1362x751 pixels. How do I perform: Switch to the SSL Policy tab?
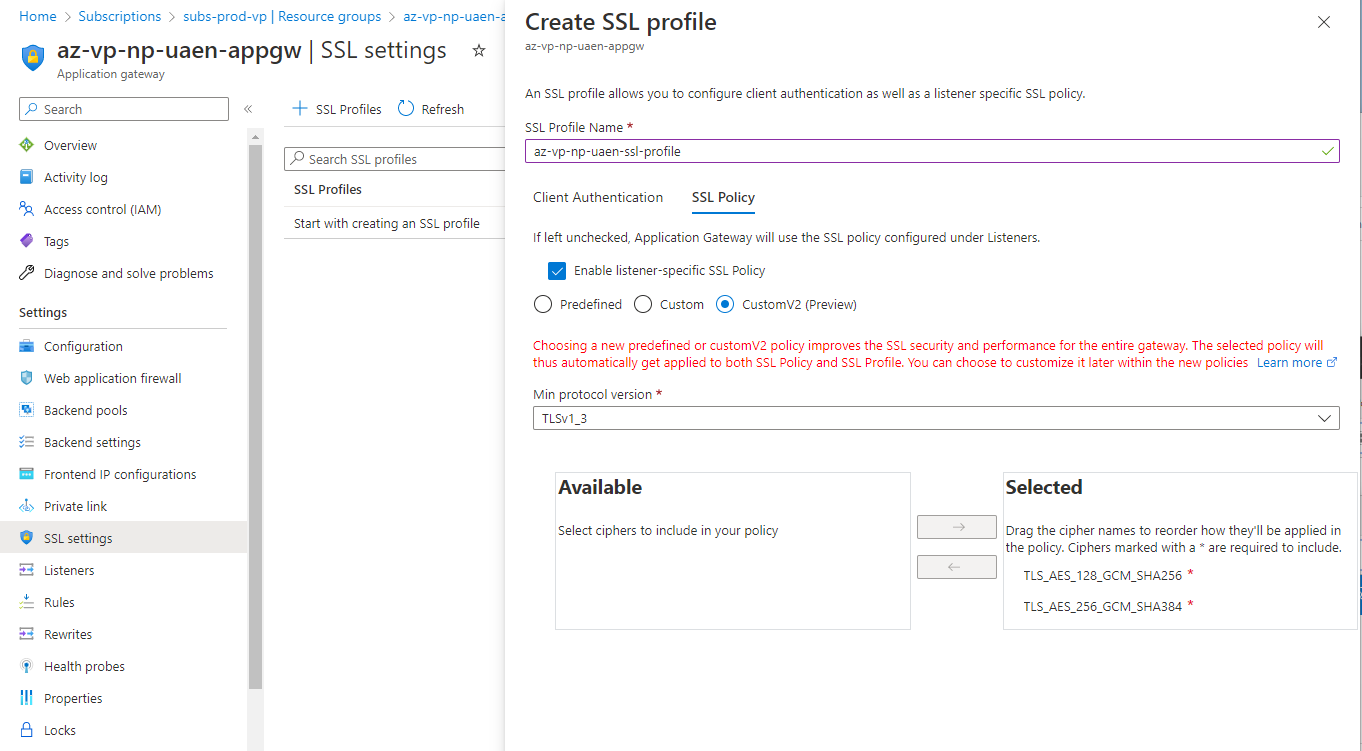pyautogui.click(x=723, y=197)
